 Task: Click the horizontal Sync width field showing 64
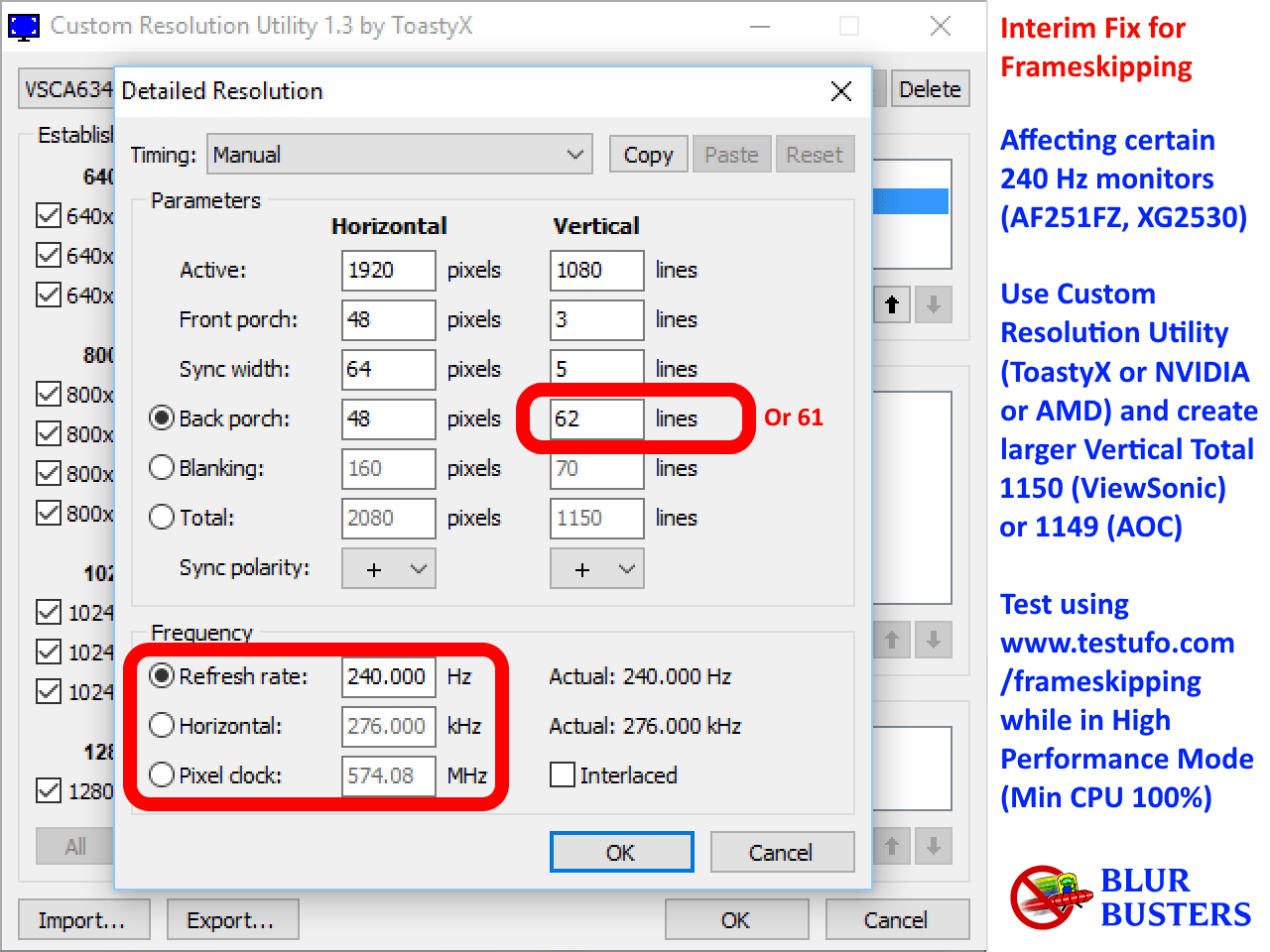coord(389,369)
